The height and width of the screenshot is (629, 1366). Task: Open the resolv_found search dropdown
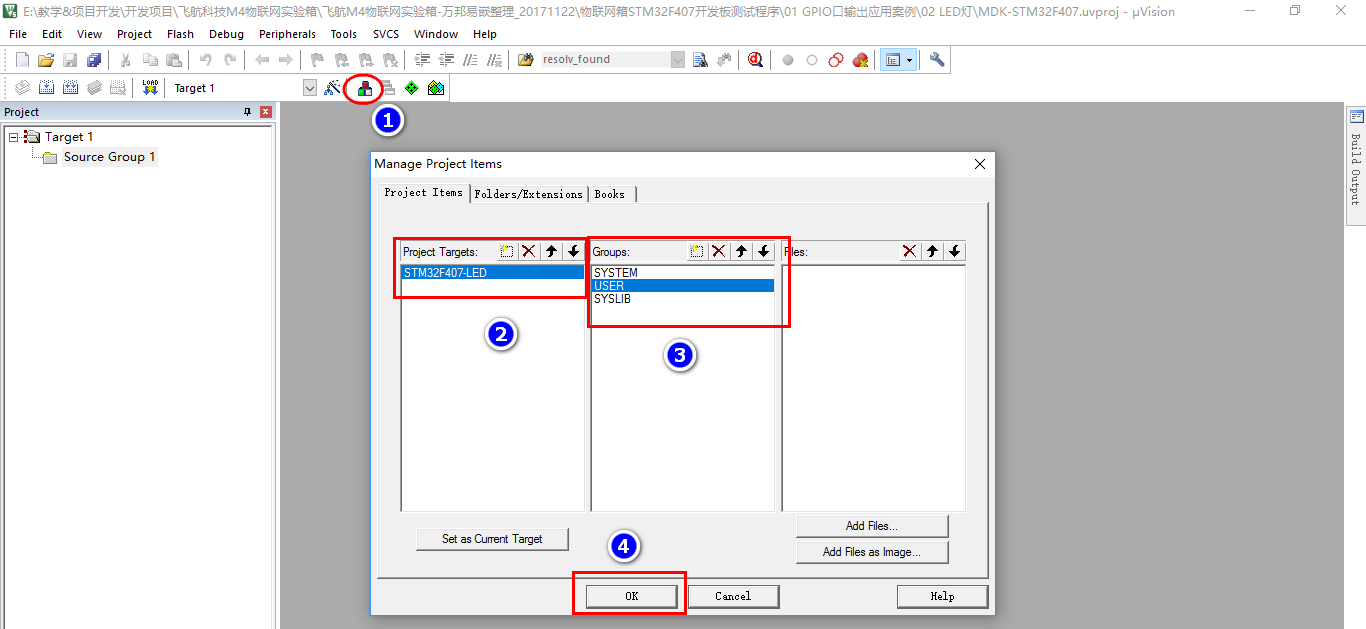pyautogui.click(x=678, y=60)
